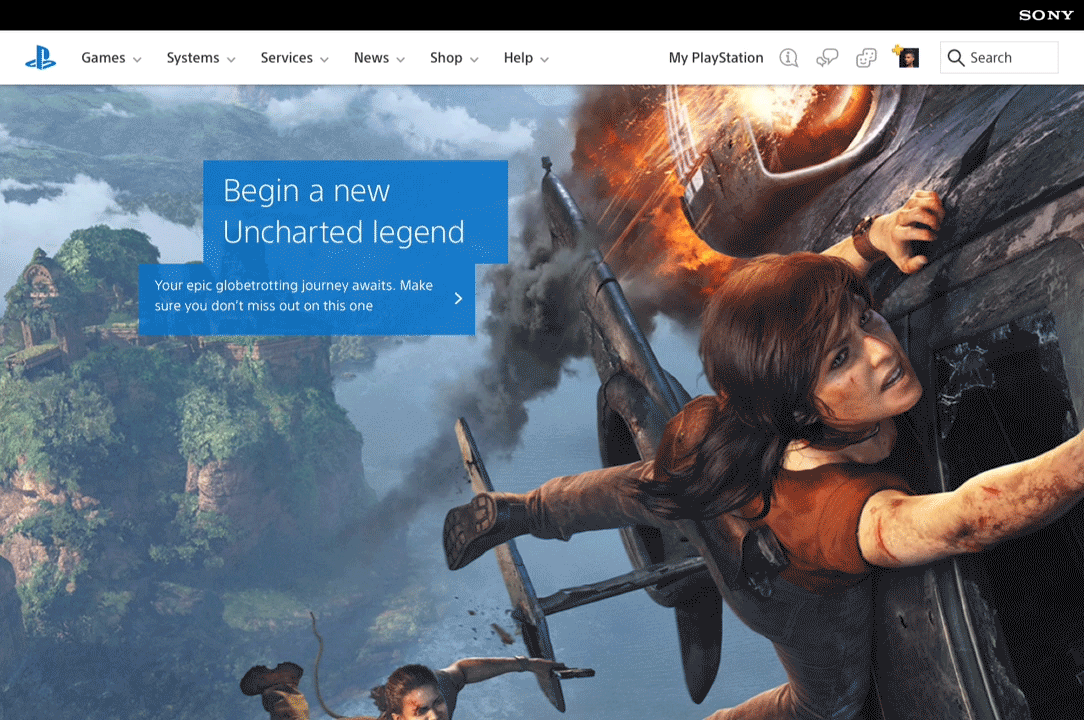Click the arrow on the Uncharted banner
This screenshot has height=720, width=1084.
click(x=458, y=298)
